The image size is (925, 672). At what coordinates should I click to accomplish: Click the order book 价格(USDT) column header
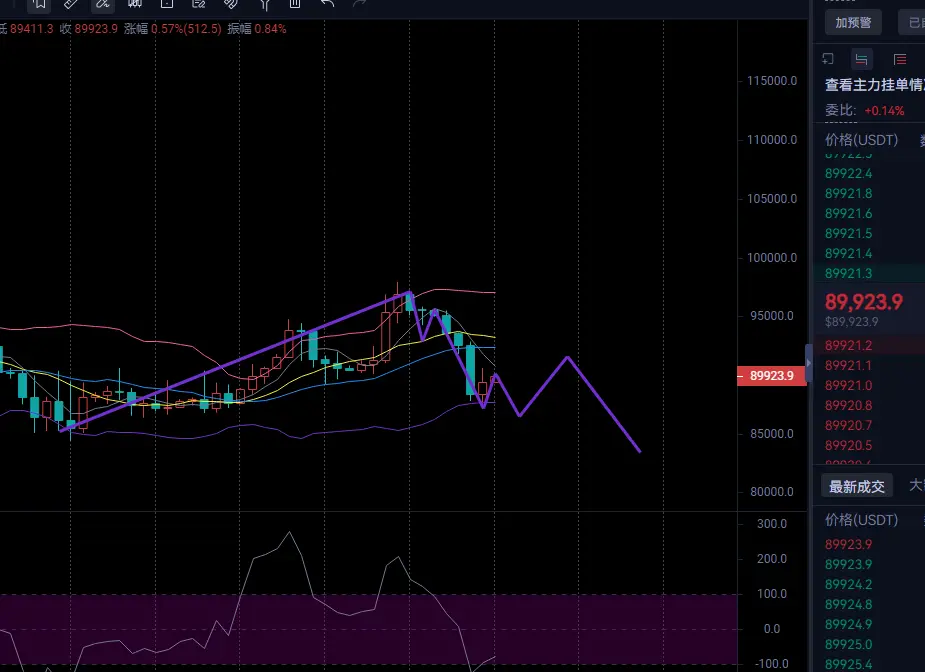point(861,140)
